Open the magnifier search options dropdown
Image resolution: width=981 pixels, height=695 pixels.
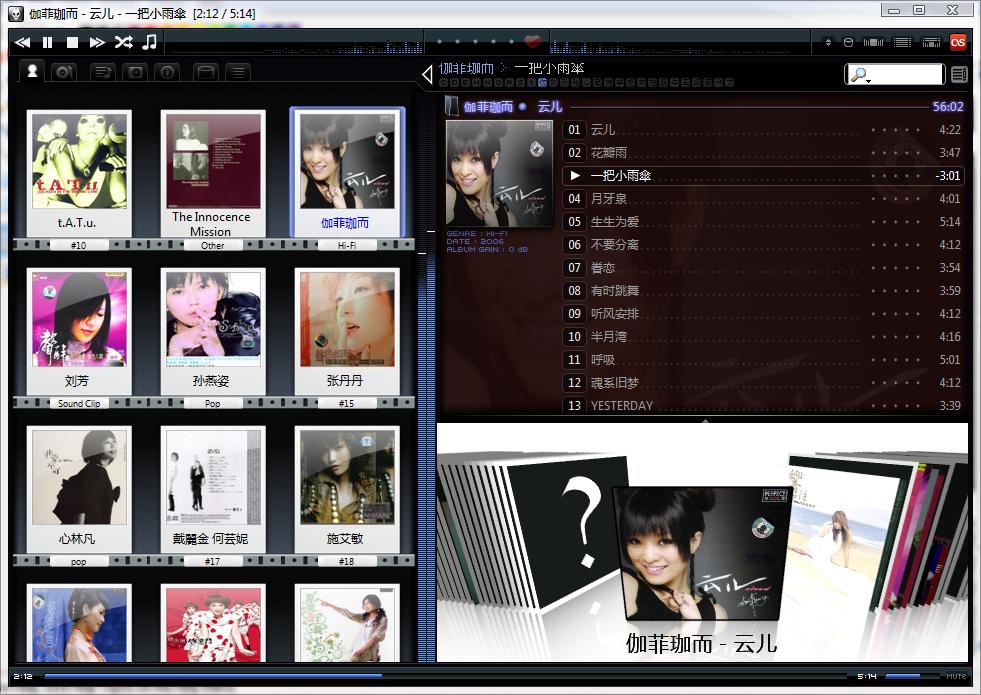point(860,75)
